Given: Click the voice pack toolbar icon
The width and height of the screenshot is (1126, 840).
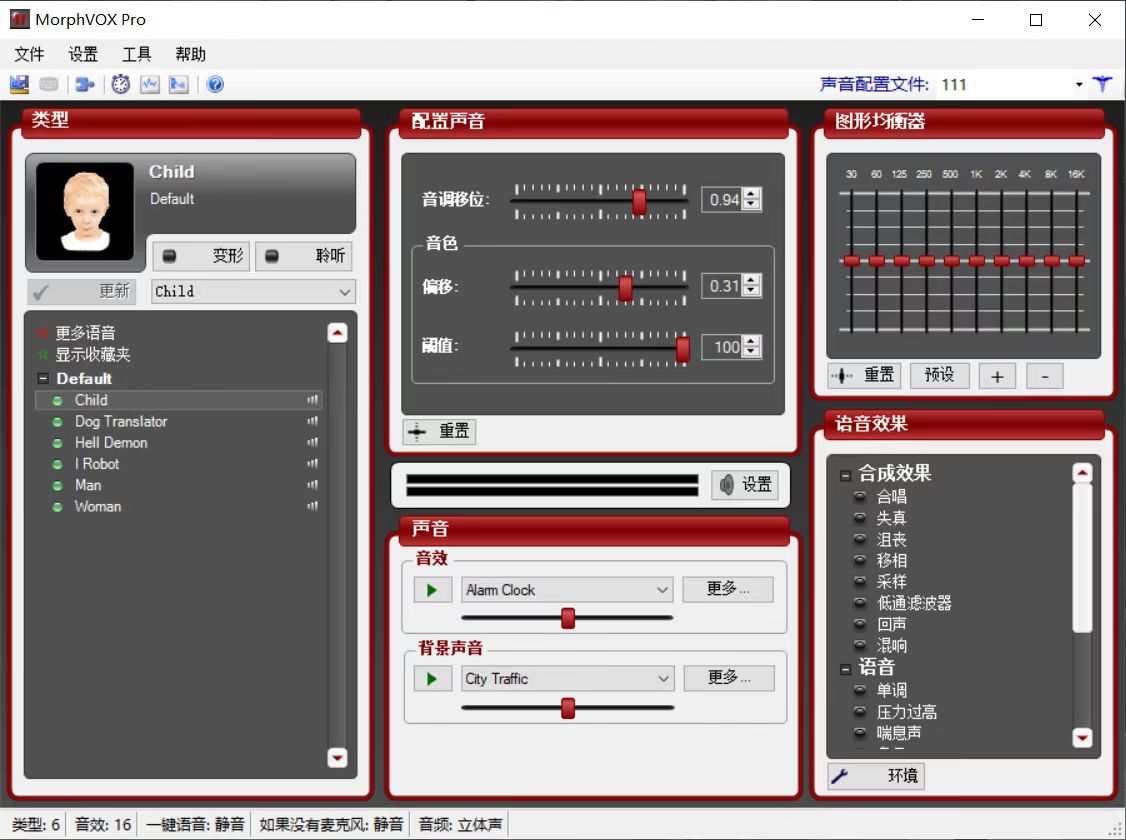Looking at the screenshot, I should click(180, 84).
